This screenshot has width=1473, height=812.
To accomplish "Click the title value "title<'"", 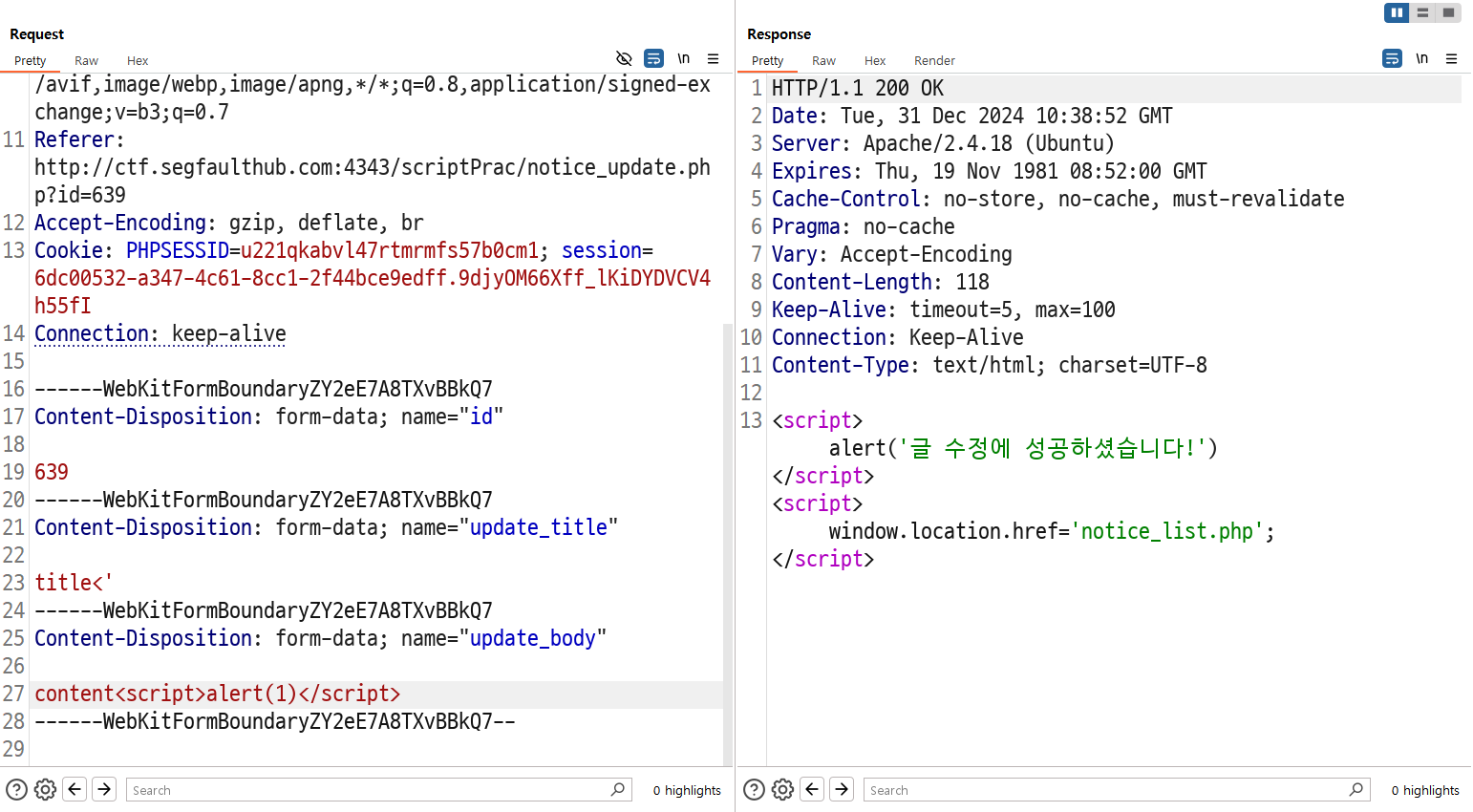I will 74,583.
